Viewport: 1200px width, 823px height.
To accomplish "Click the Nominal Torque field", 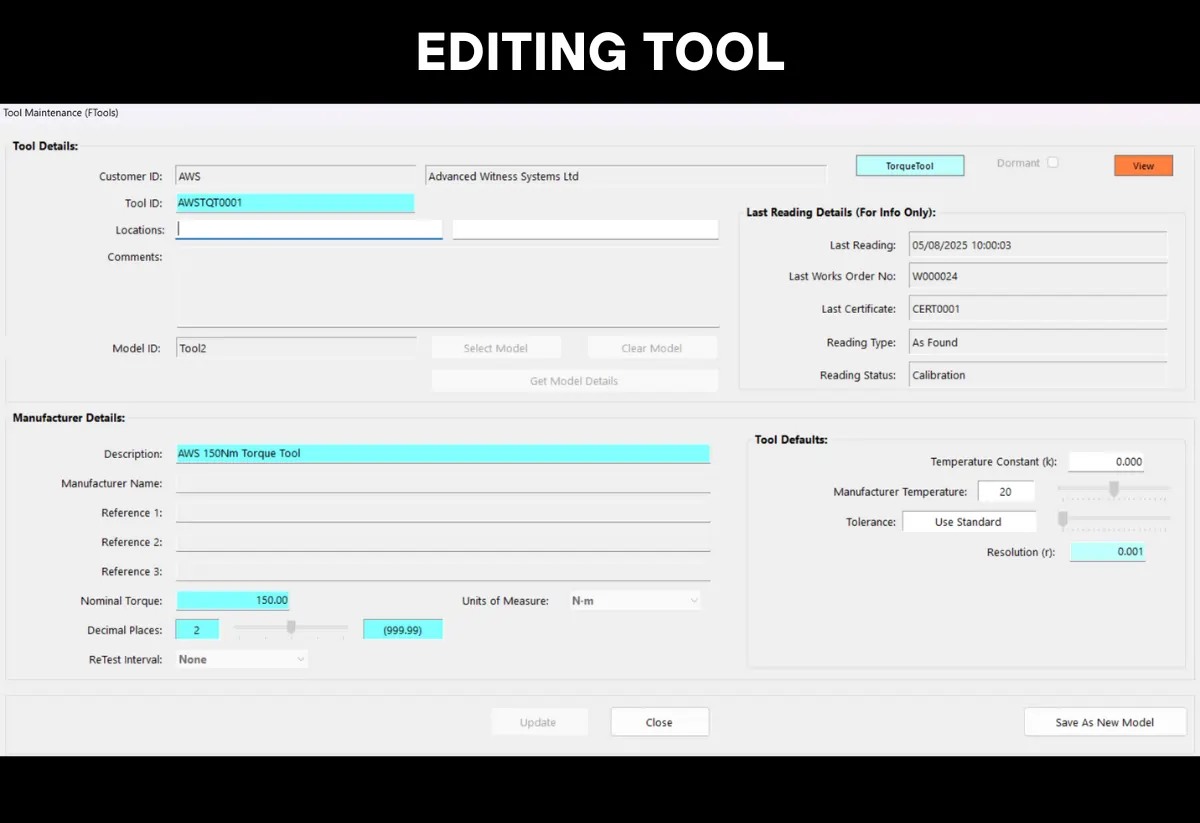I will (232, 600).
